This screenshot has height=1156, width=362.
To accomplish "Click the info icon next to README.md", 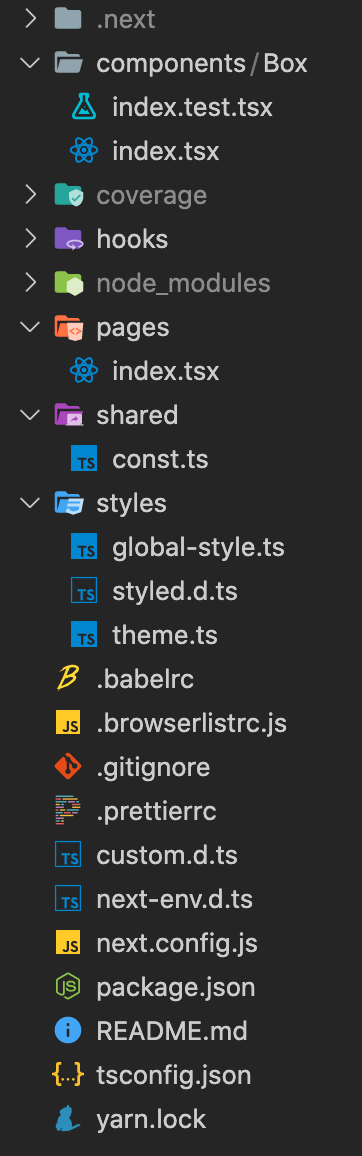I will click(x=68, y=1031).
